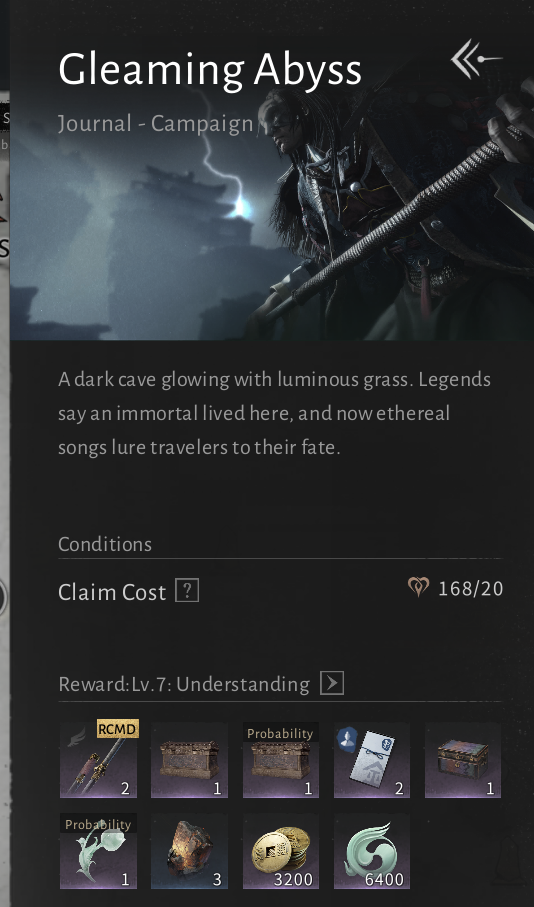Click the Gleaming Abyss title
534x907 pixels.
(210, 71)
